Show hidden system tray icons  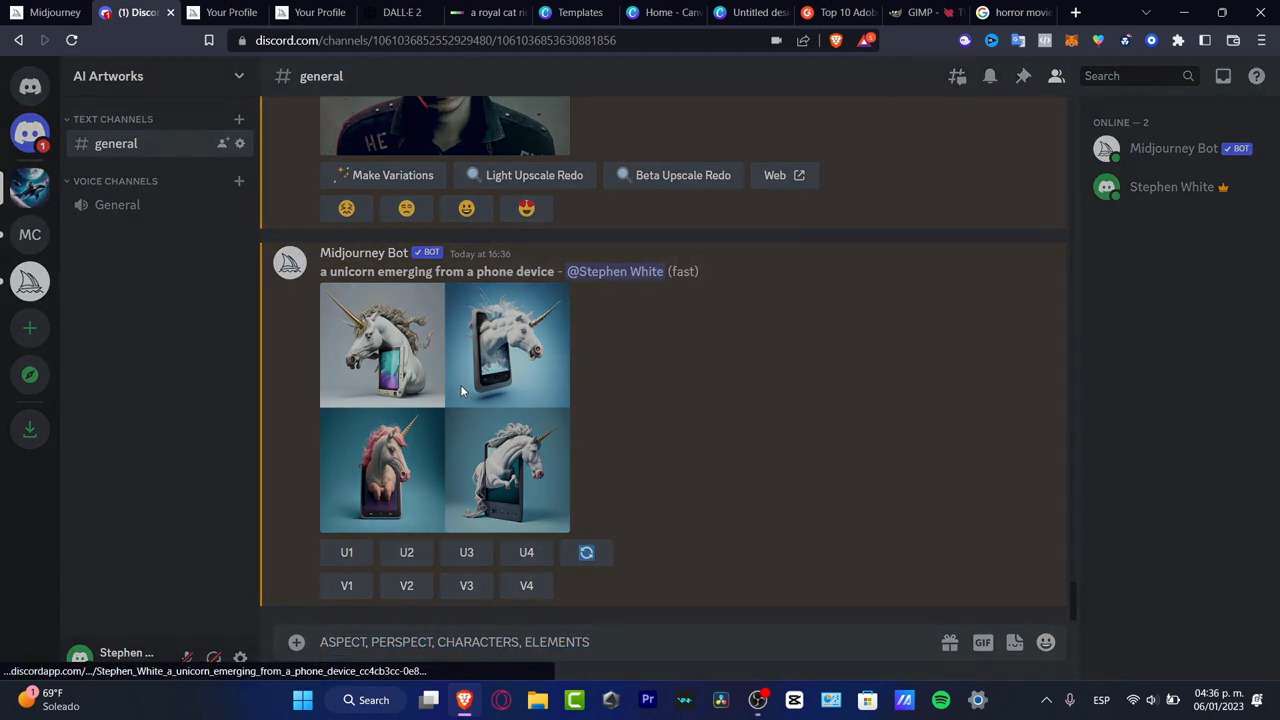click(x=1046, y=700)
